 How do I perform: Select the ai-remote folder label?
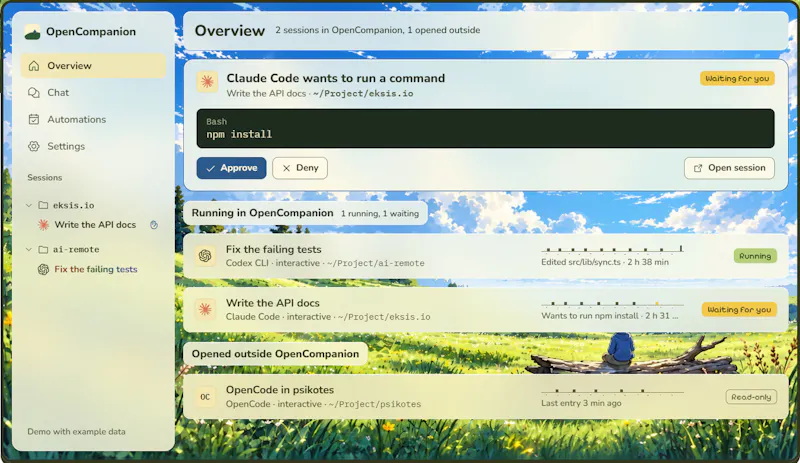click(x=76, y=250)
